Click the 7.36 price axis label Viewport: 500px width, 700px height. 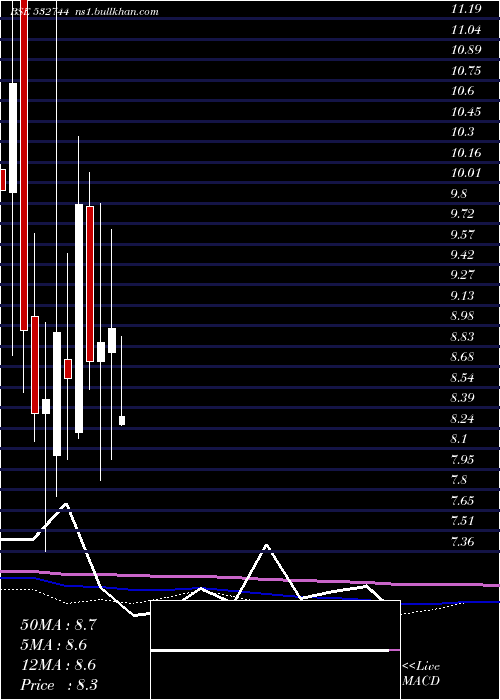coord(462,542)
